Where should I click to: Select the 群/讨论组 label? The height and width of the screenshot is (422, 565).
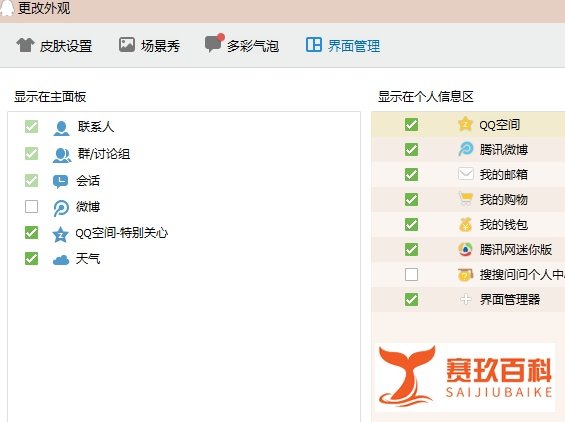tap(104, 154)
